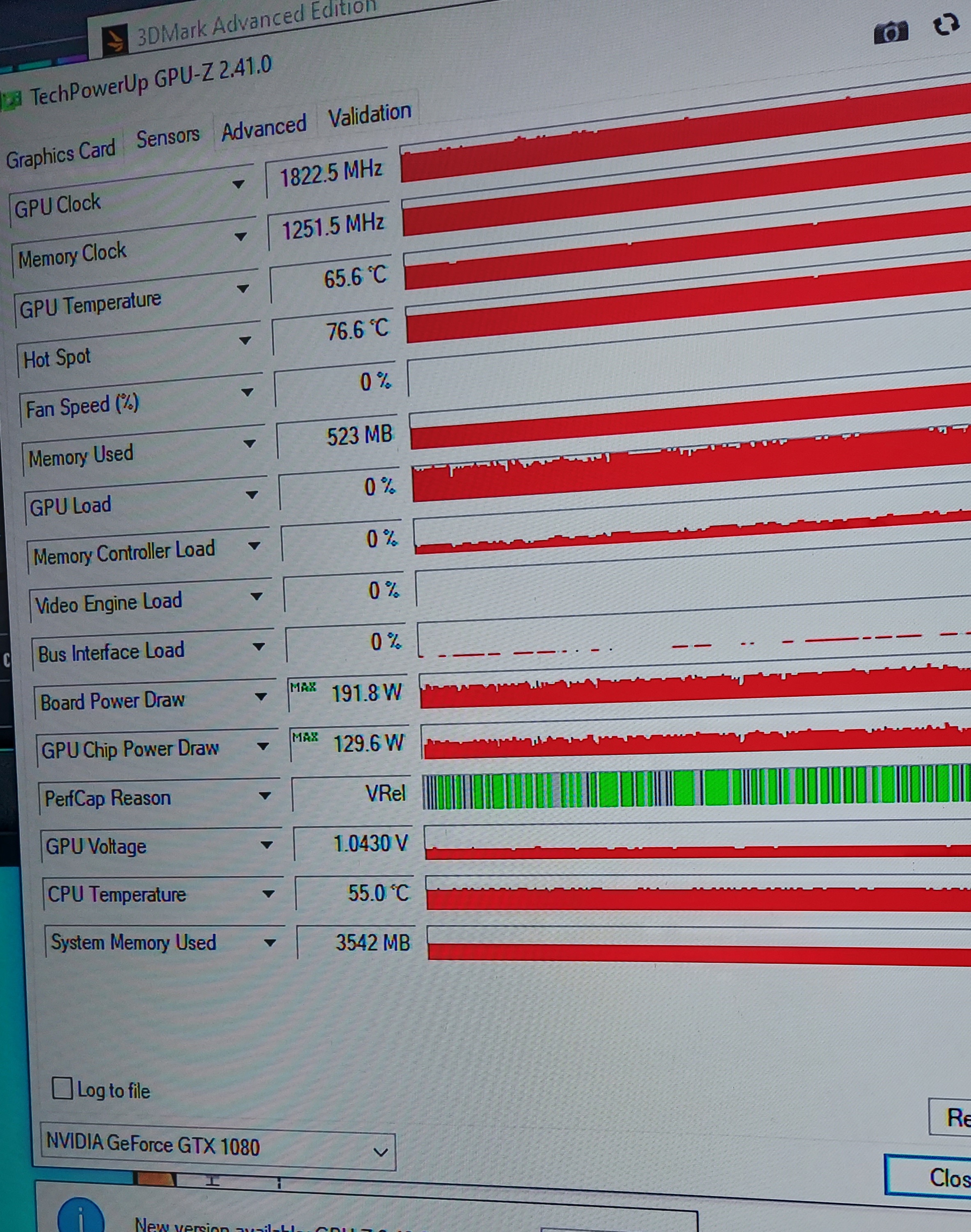971x1232 pixels.
Task: Open the Memory Clock sensor dropdown
Action: coord(241,236)
